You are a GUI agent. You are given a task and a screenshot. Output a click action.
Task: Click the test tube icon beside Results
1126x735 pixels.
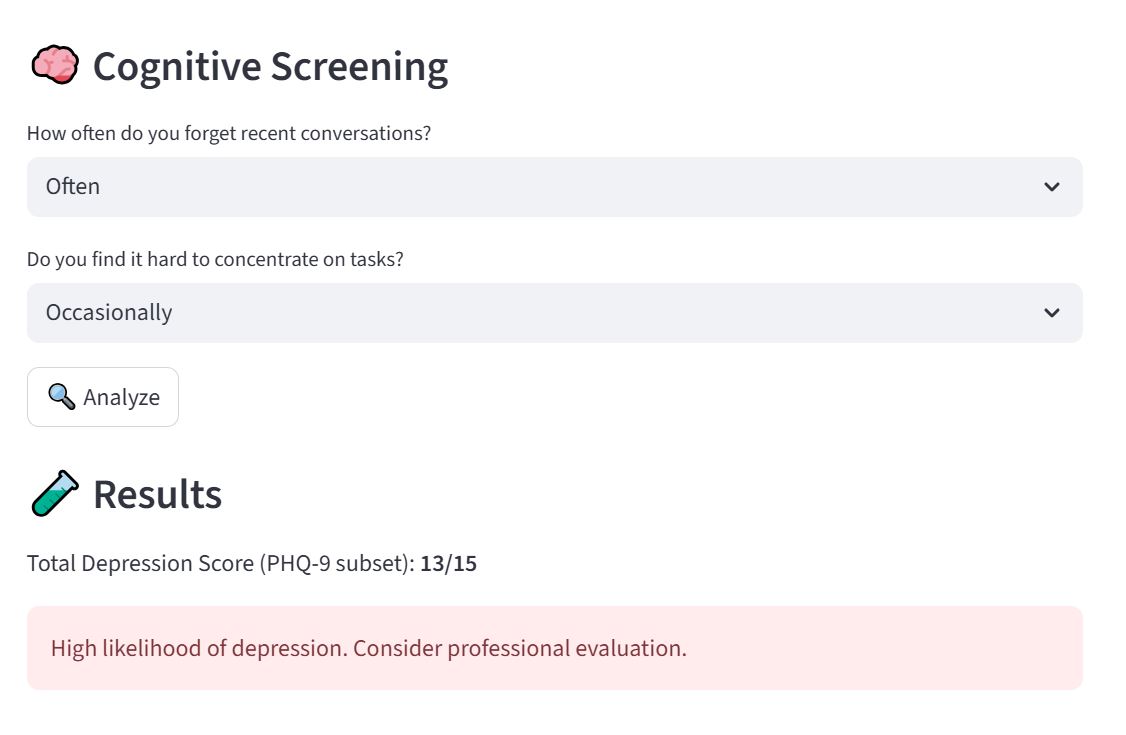click(x=54, y=494)
